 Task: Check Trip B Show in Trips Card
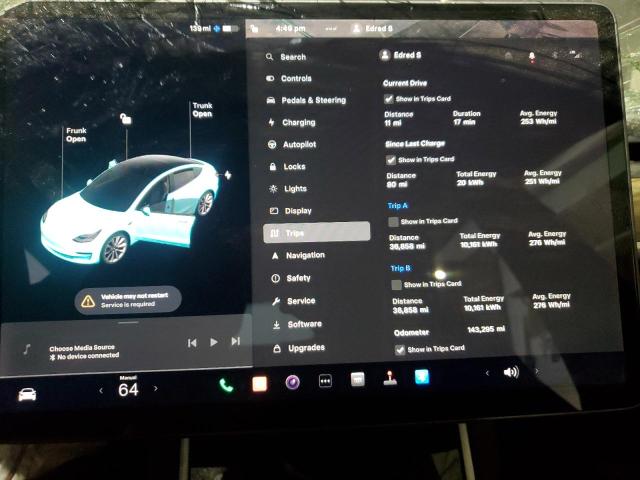[396, 284]
